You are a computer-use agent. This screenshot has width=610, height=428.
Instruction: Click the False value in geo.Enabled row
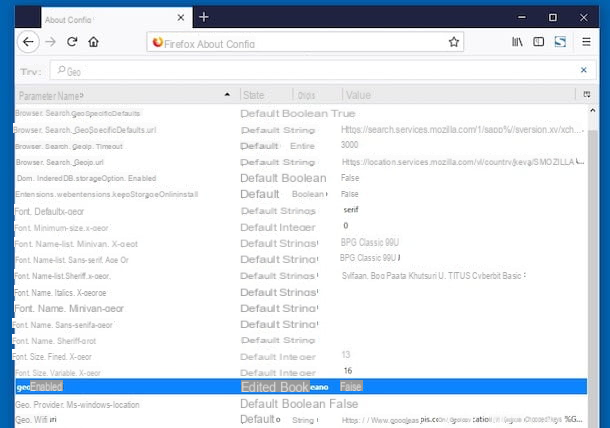(x=351, y=387)
